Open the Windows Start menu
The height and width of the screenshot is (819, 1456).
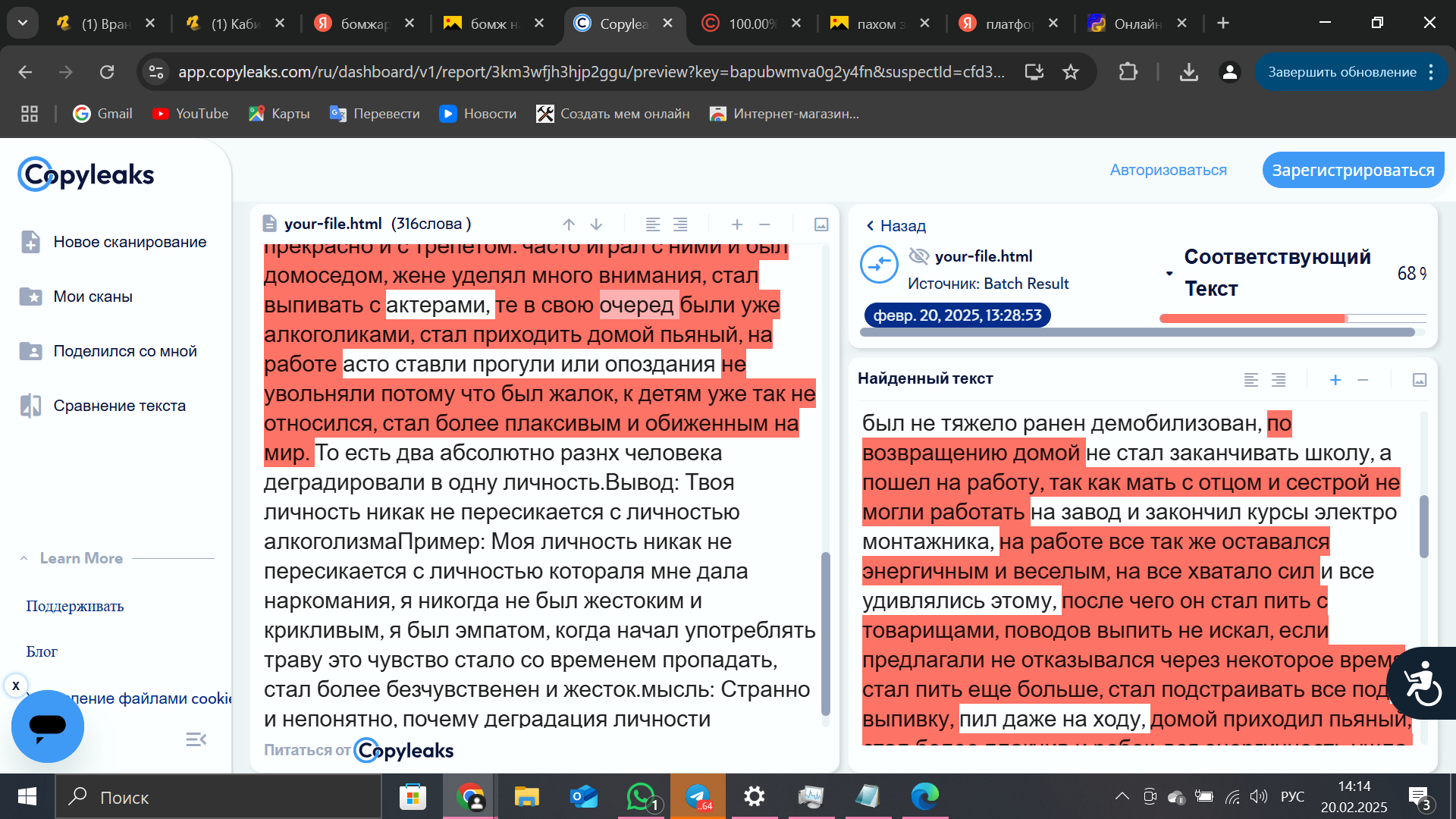pos(27,797)
